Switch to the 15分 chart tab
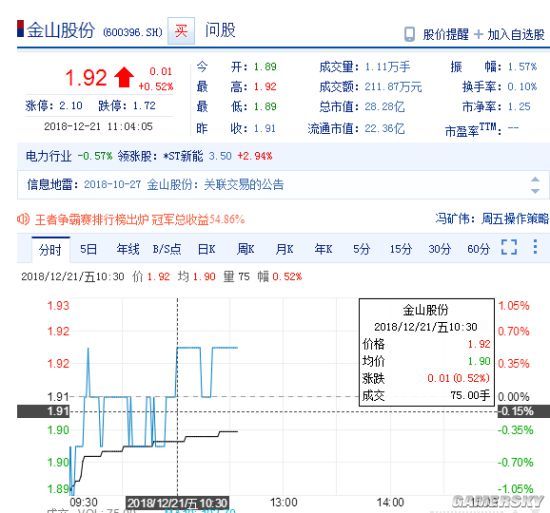This screenshot has width=550, height=513. coord(401,249)
